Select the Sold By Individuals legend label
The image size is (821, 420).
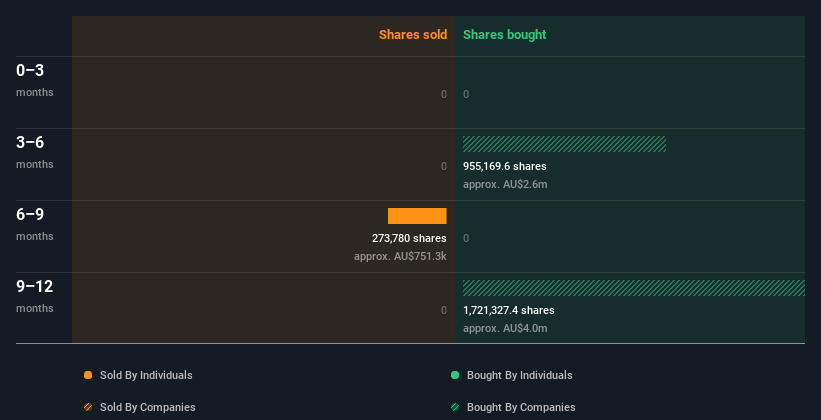point(146,375)
